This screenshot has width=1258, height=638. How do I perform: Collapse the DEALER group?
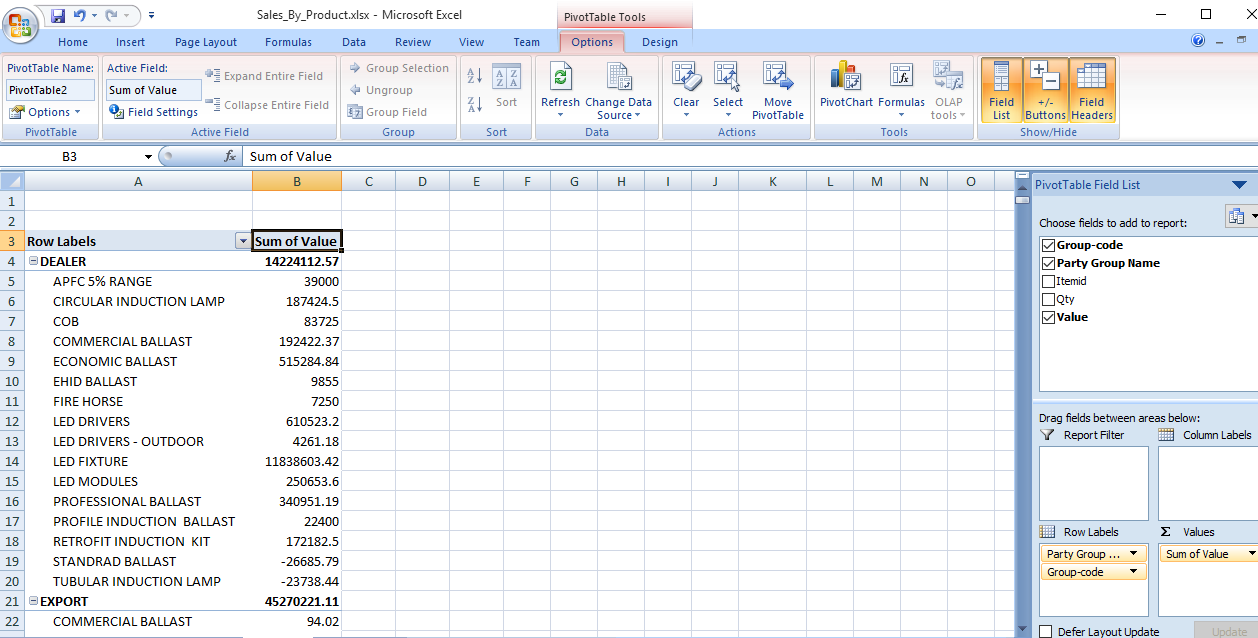pos(33,261)
